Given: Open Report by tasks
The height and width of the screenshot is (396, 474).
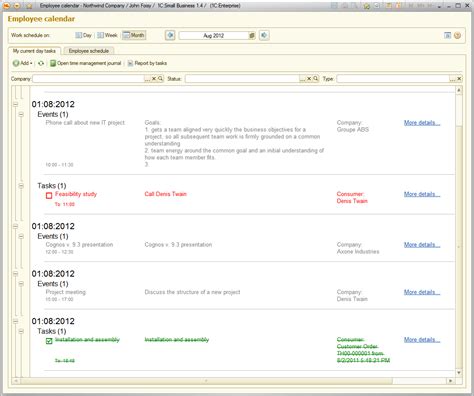Looking at the screenshot, I should 147,63.
